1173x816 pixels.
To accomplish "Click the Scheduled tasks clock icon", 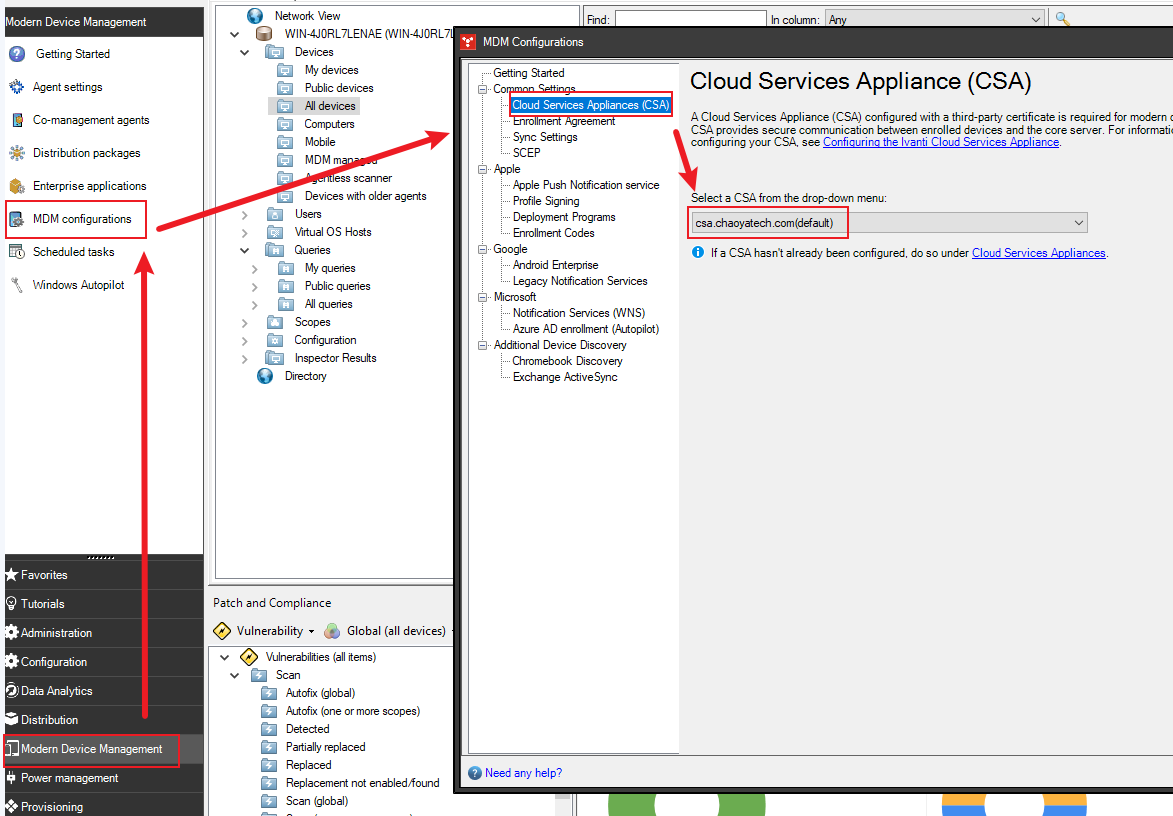I will (x=16, y=252).
